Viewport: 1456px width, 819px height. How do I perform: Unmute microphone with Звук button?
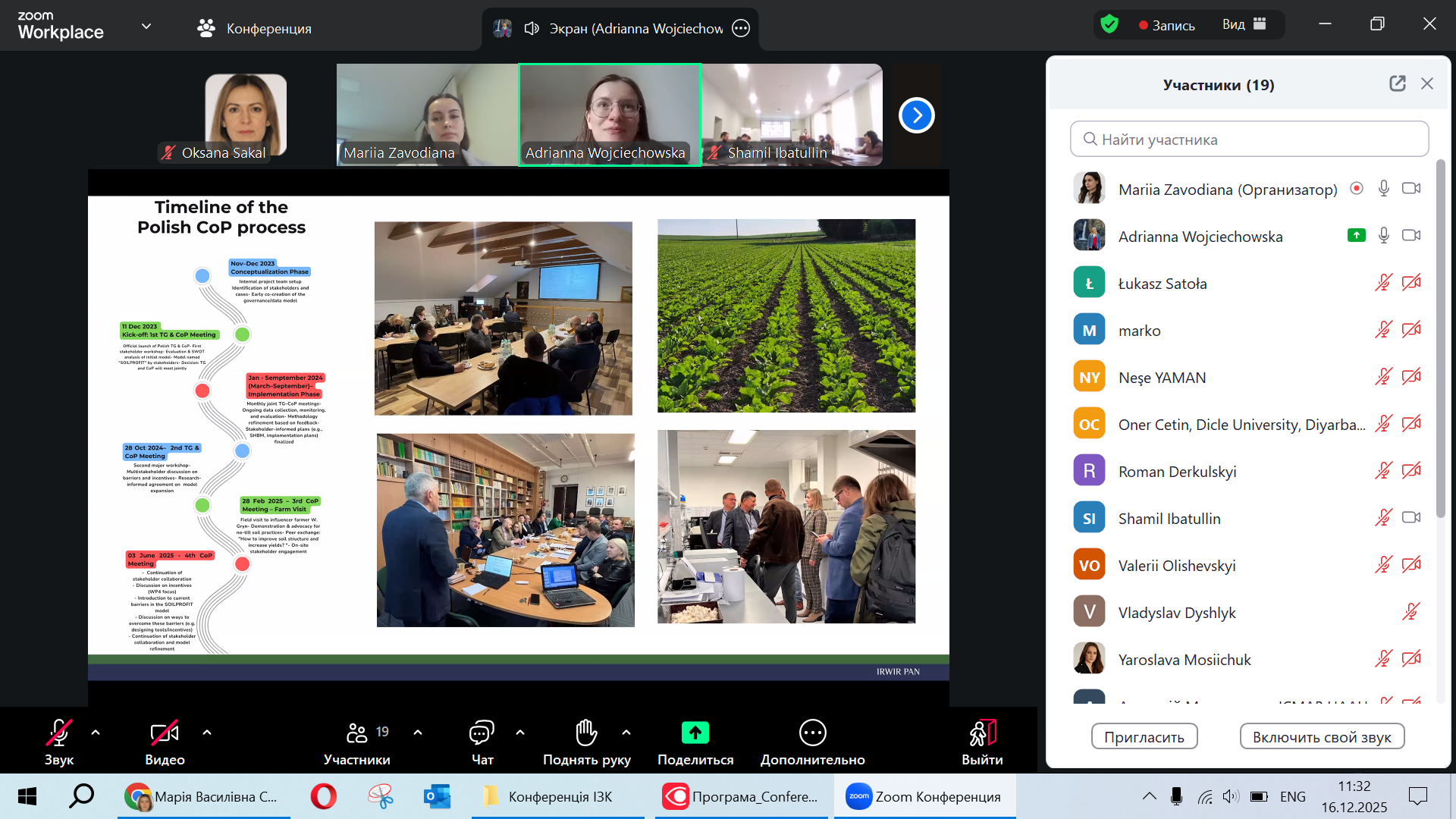59,733
